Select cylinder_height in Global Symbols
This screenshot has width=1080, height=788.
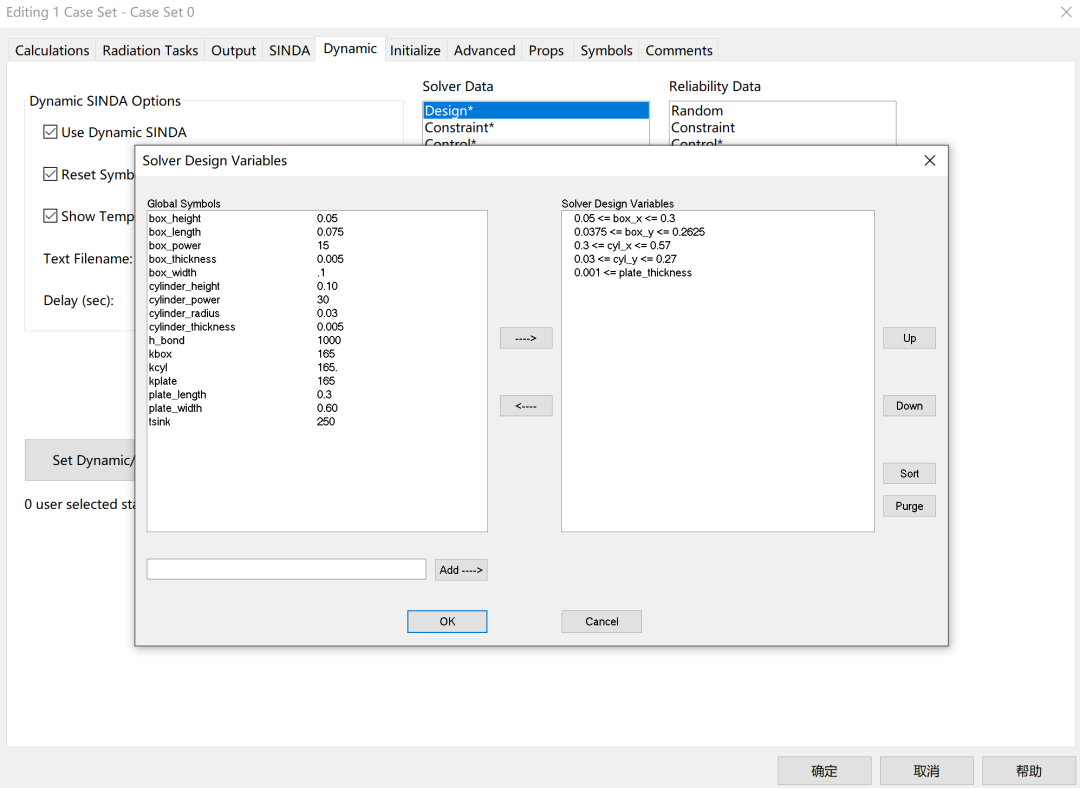point(317,286)
